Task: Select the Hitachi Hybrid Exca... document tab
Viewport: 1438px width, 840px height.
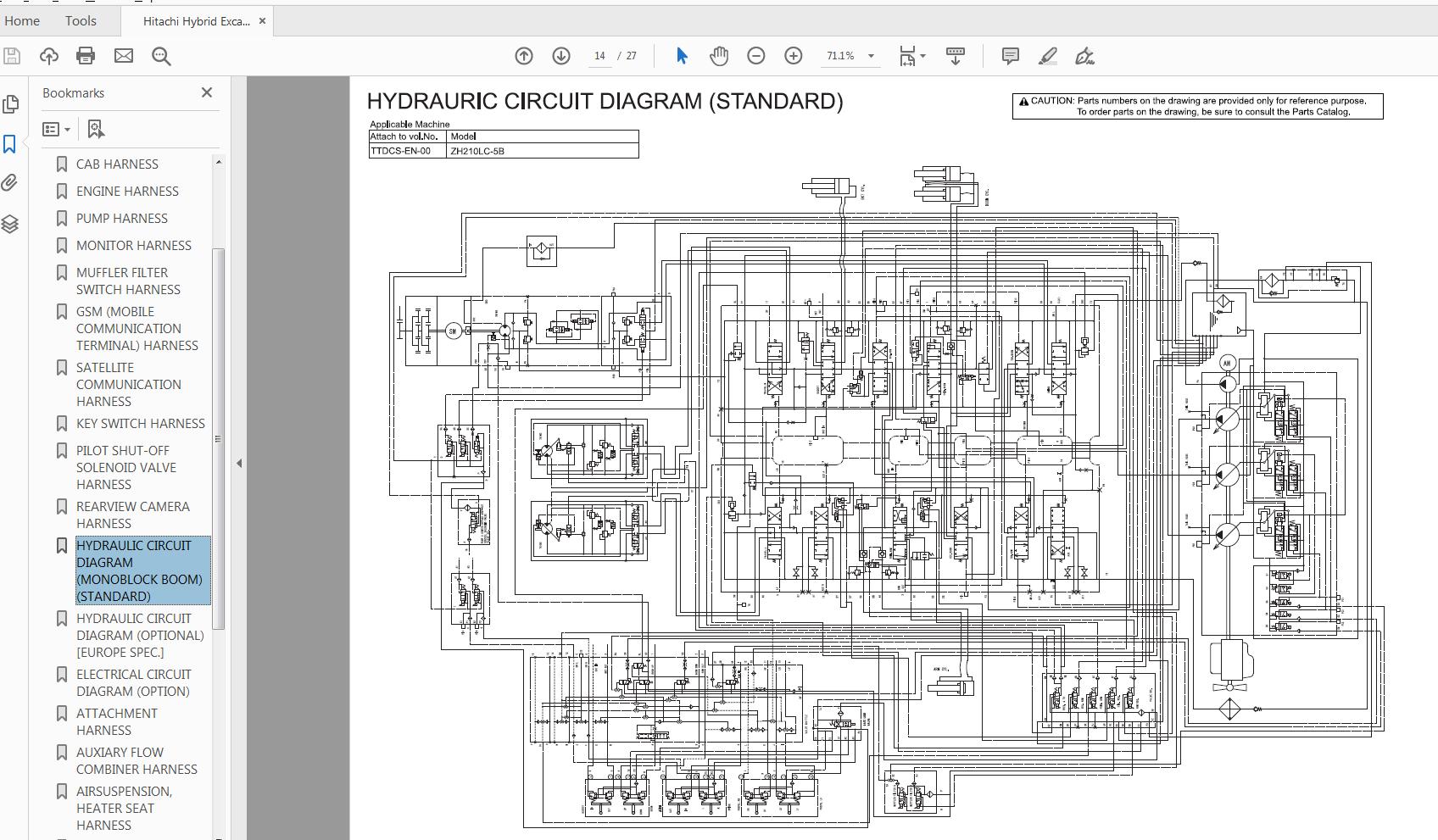Action: 196,21
